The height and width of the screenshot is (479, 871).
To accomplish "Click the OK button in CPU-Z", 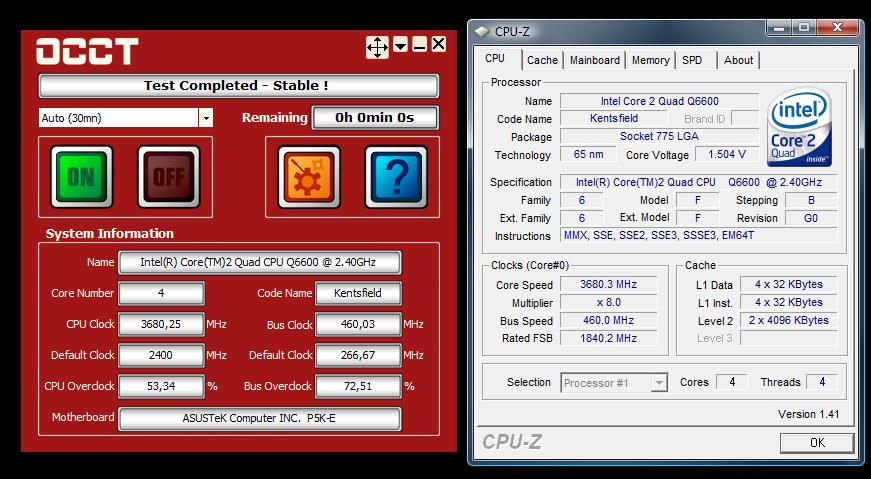I will click(817, 443).
